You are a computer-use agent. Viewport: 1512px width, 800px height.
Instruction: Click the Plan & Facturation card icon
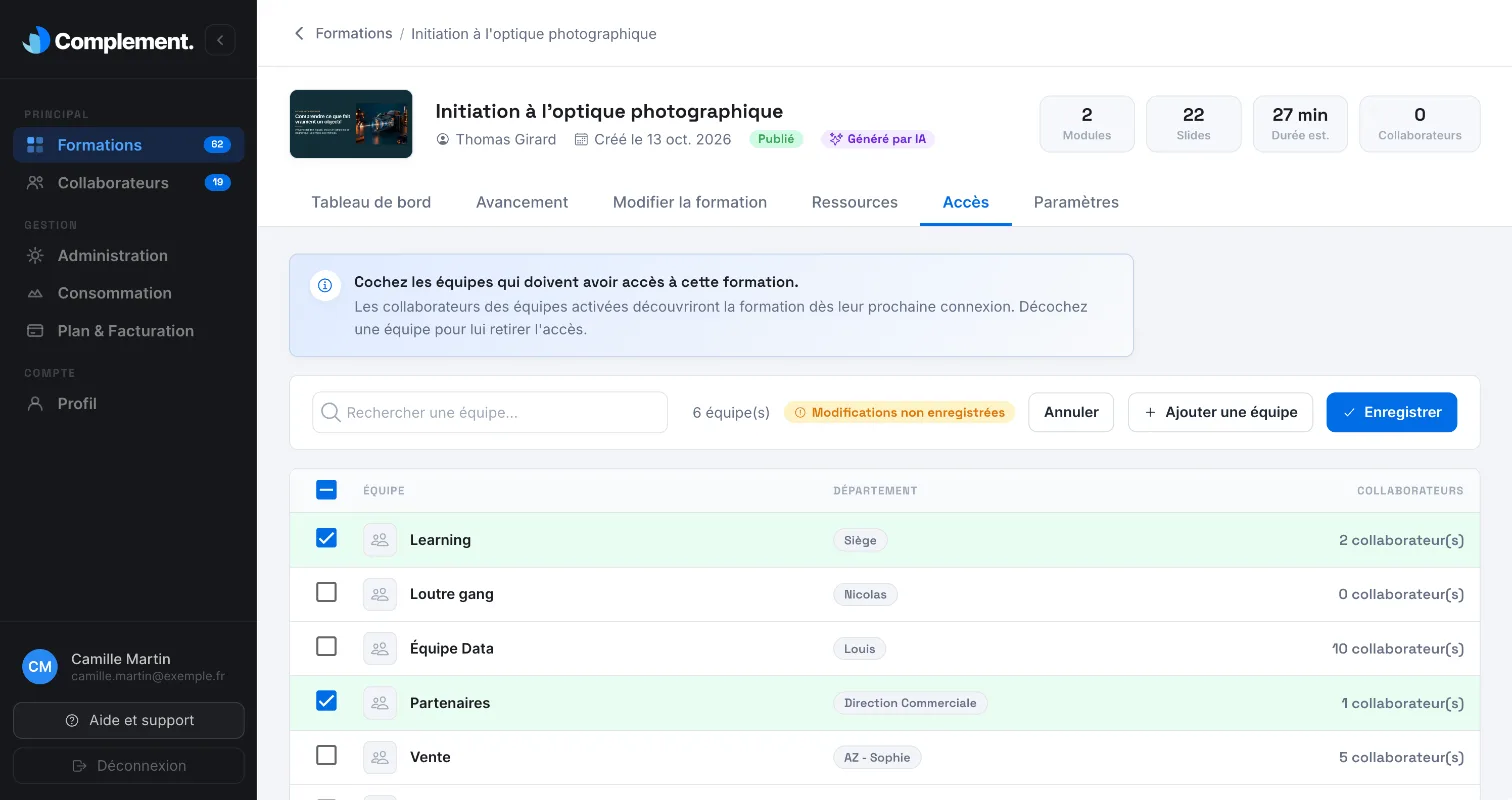point(35,331)
